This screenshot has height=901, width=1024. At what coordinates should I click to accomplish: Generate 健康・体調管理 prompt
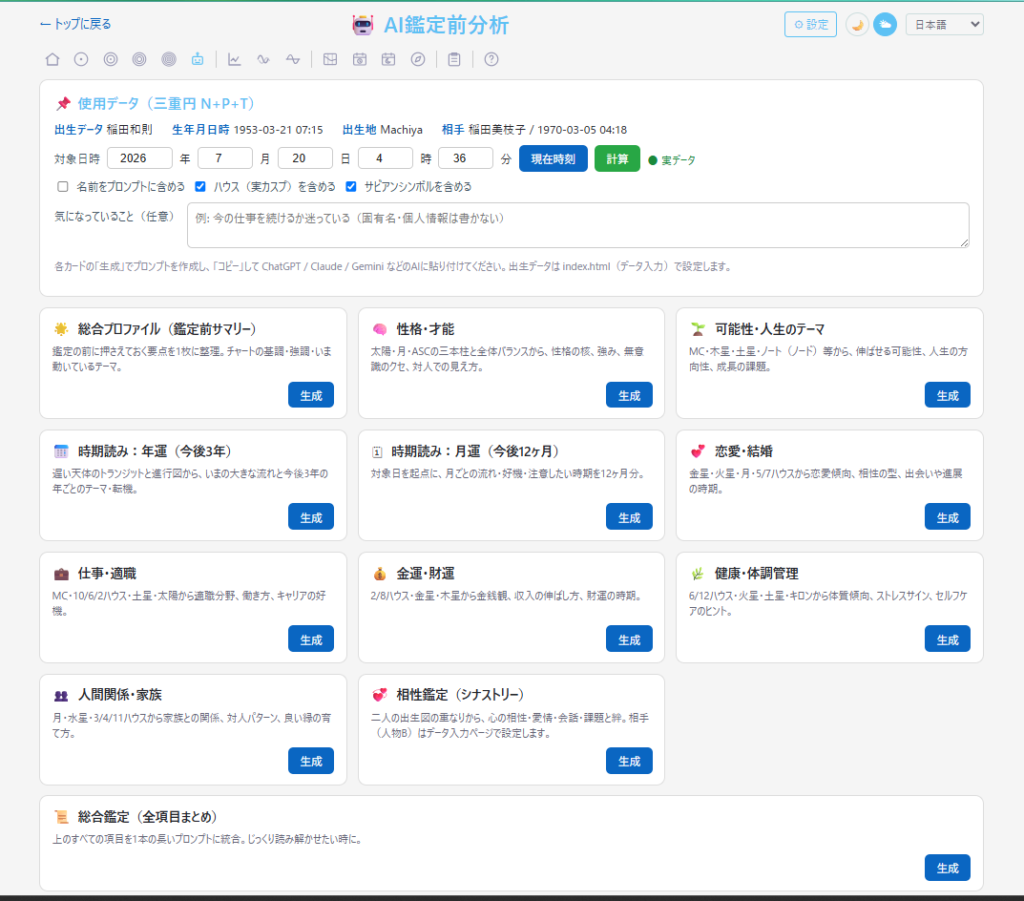[x=947, y=639]
